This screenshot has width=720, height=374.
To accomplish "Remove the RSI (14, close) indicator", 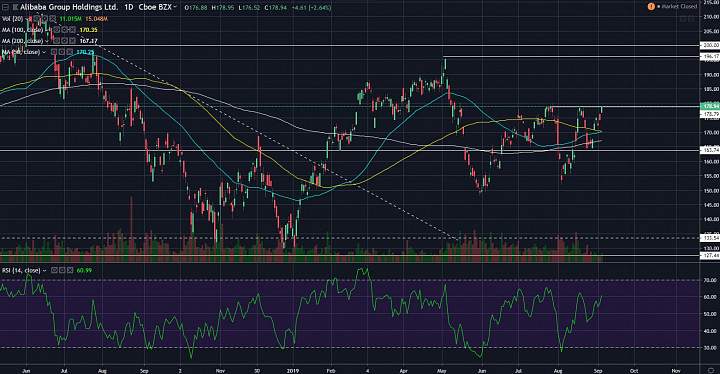I will point(70,270).
